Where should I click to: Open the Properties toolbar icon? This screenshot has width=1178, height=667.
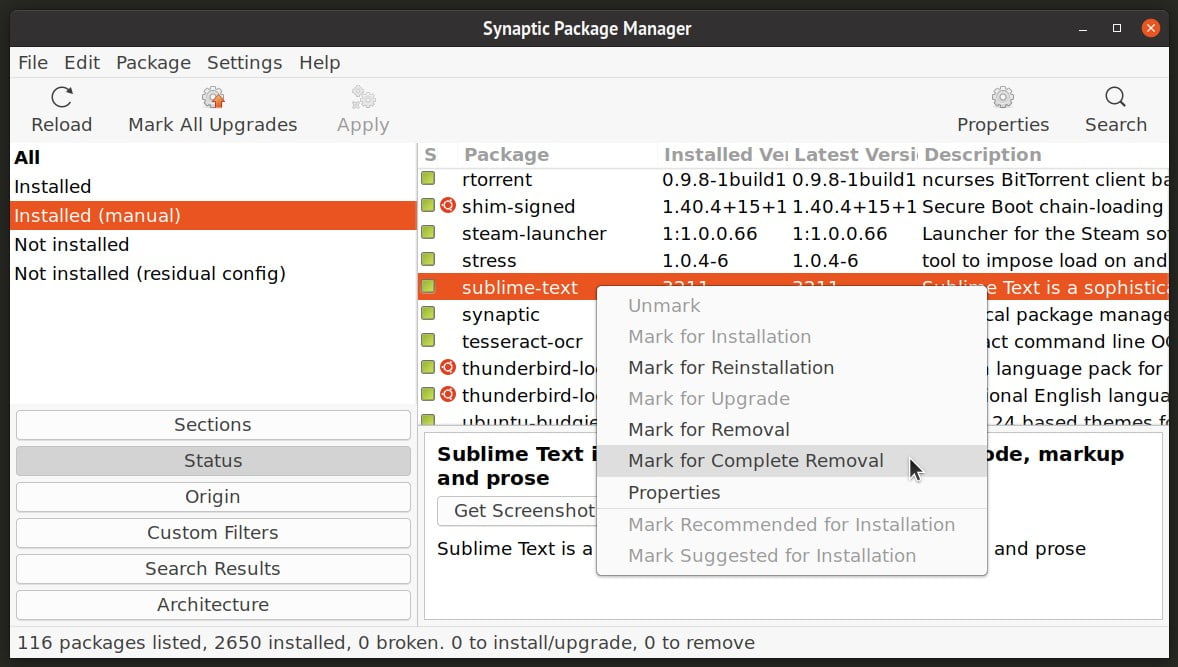(1003, 97)
